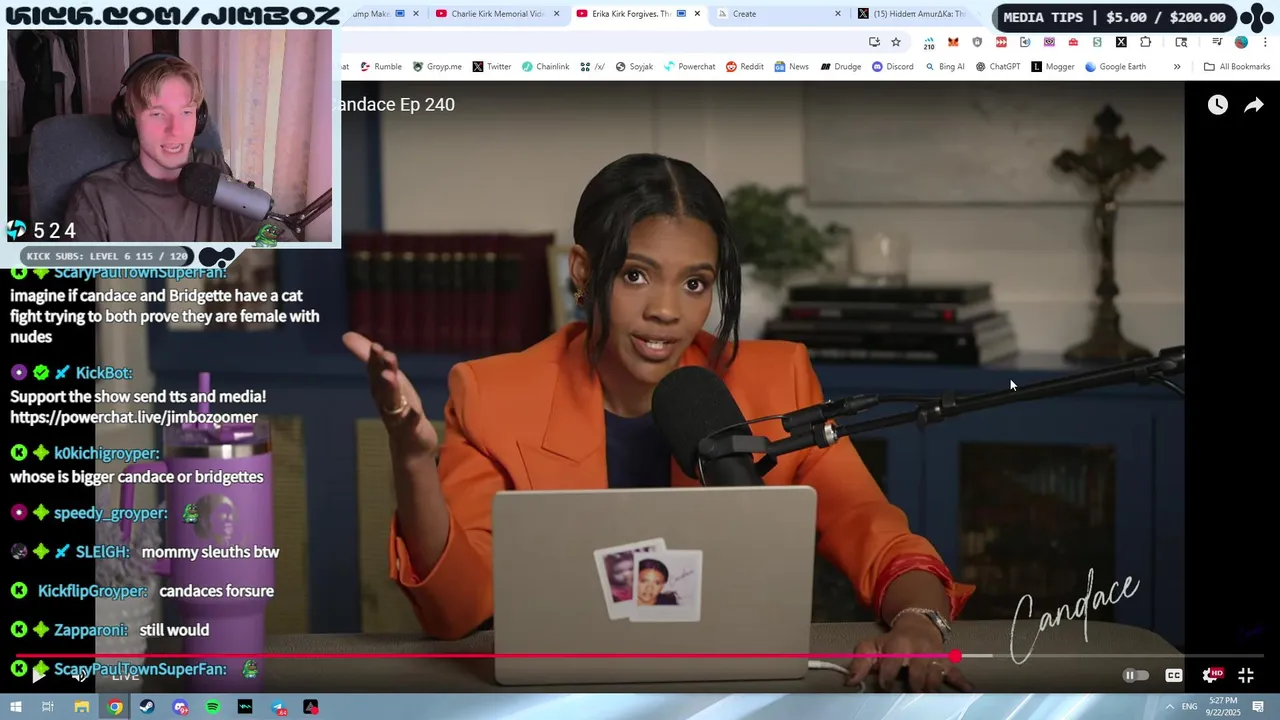Open Telegram from the taskbar
This screenshot has width=1280, height=720.
(x=278, y=707)
